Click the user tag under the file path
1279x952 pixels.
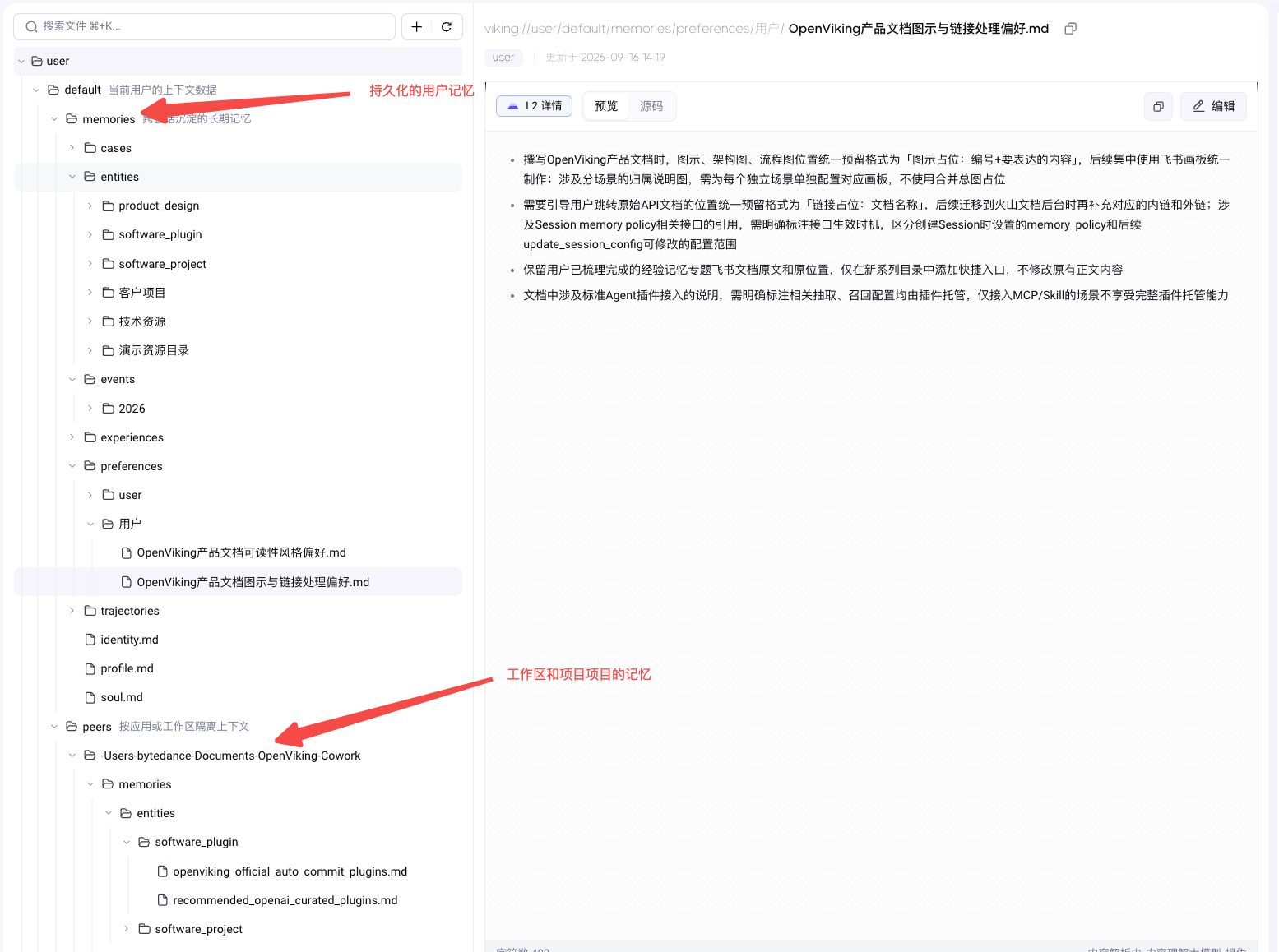pyautogui.click(x=503, y=58)
